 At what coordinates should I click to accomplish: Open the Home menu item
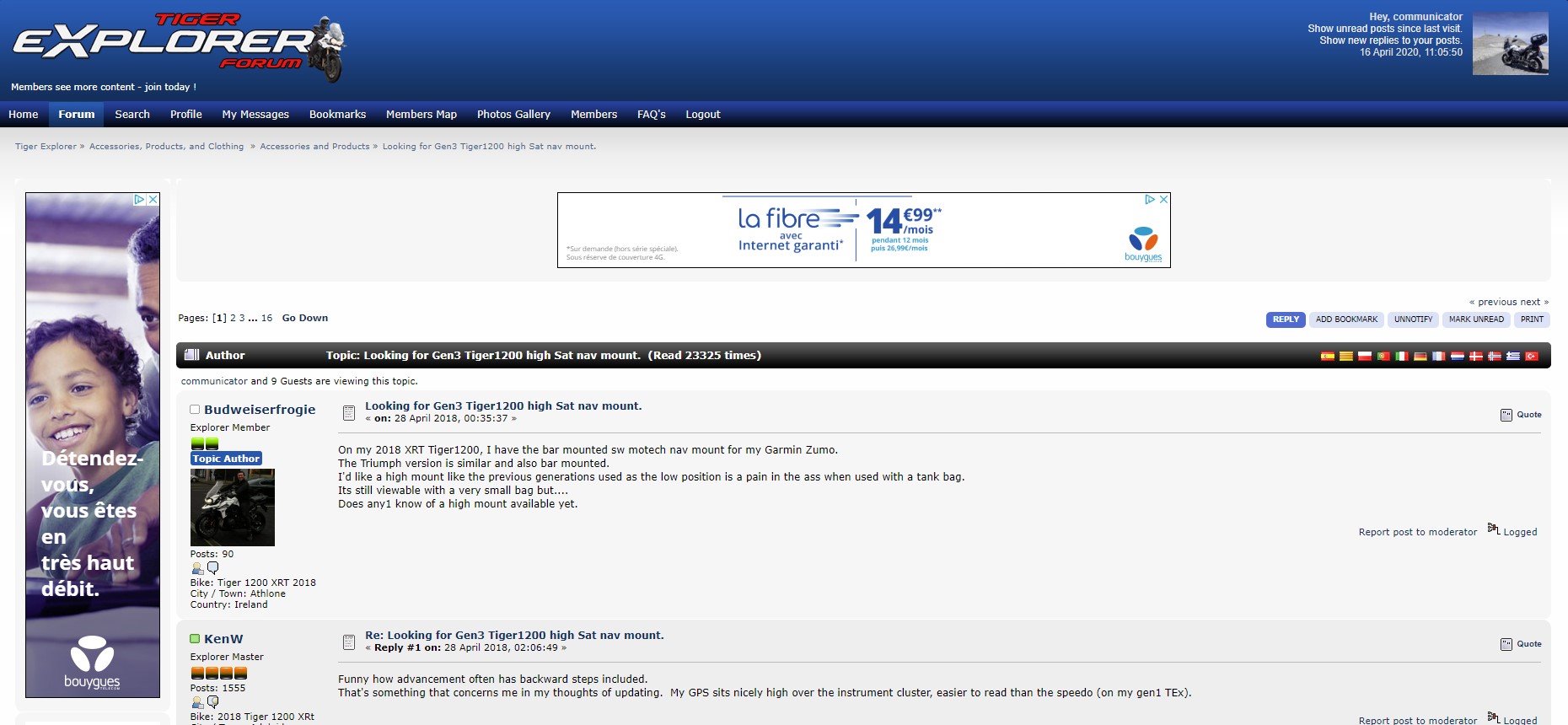24,115
